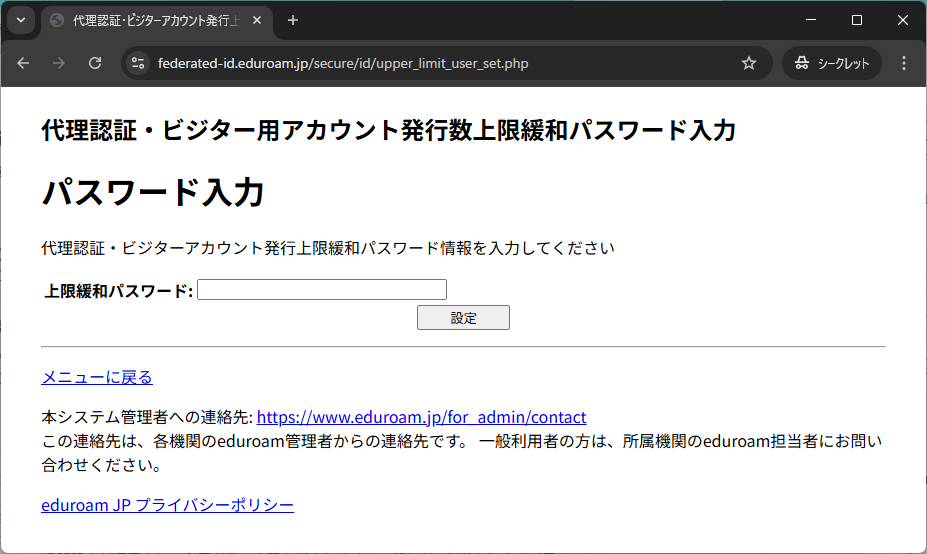Maximize the browser window
The width and height of the screenshot is (927, 554).
pyautogui.click(x=857, y=20)
